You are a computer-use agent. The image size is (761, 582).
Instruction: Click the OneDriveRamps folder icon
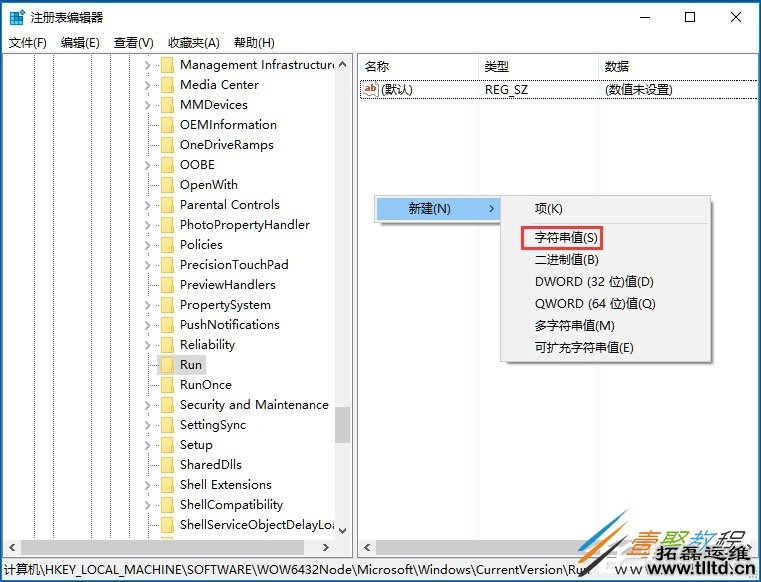point(167,145)
